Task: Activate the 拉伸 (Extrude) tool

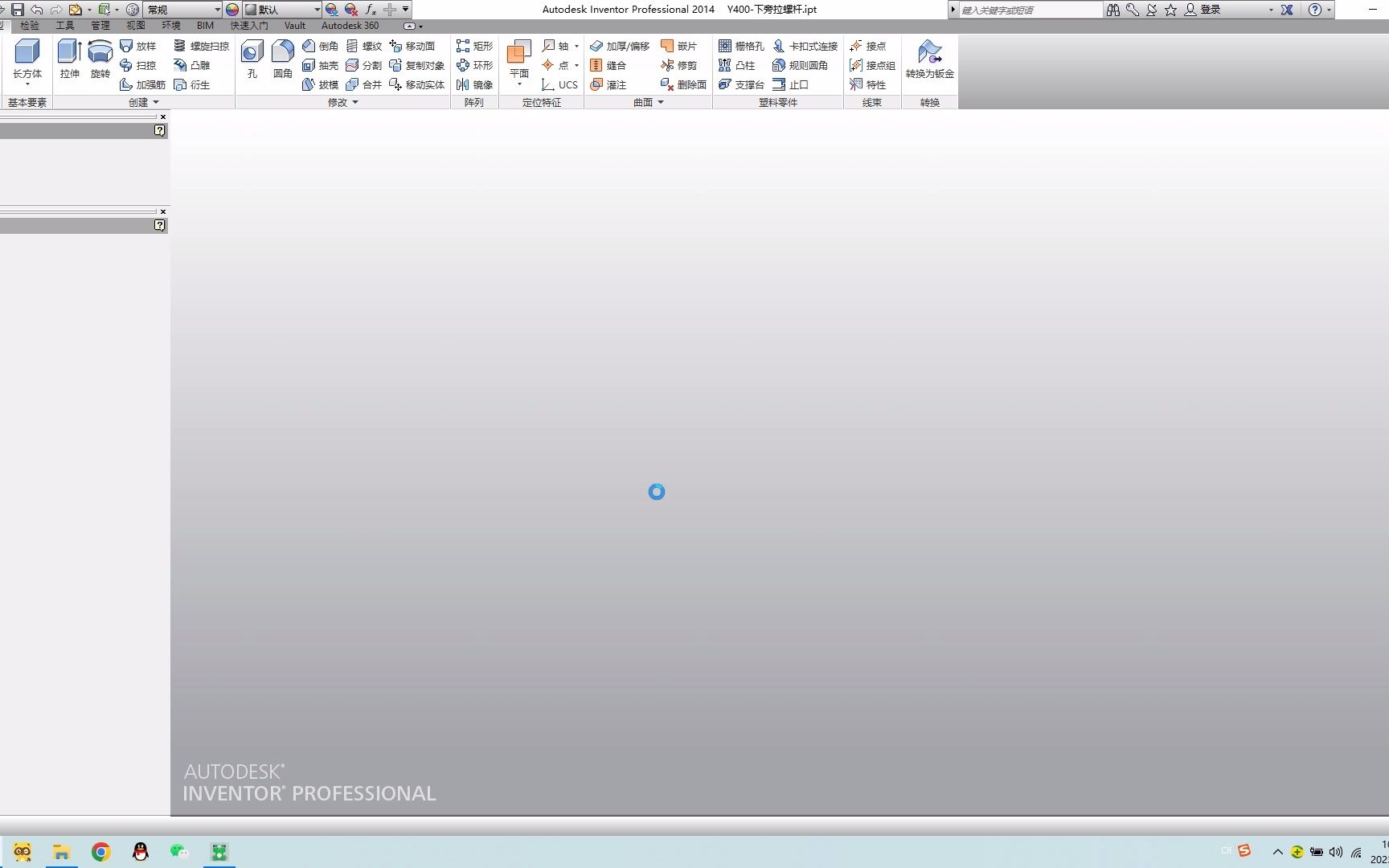Action: 69,59
